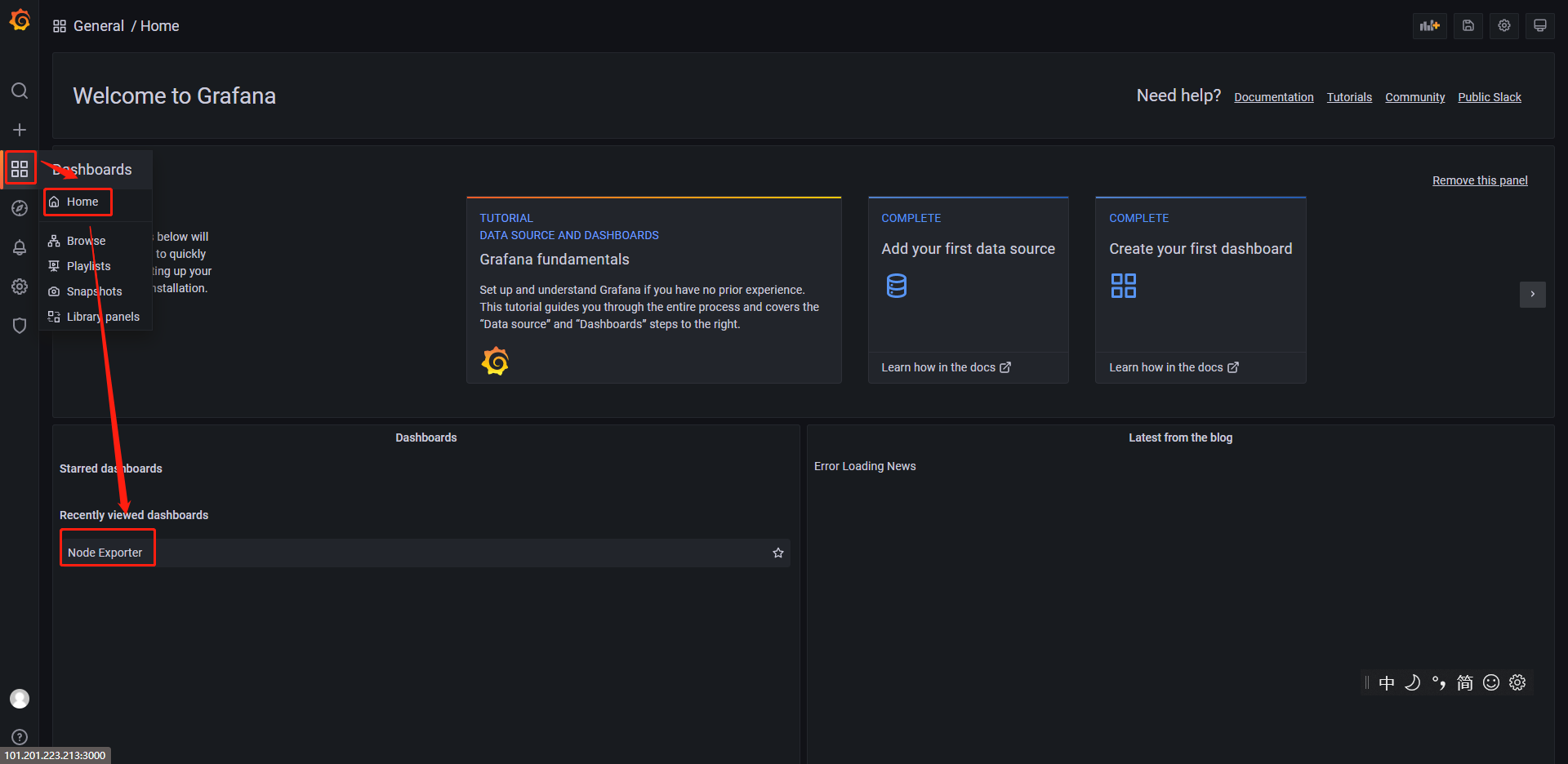Click Learn how in docs under data source
This screenshot has height=764, width=1568.
pyautogui.click(x=946, y=367)
